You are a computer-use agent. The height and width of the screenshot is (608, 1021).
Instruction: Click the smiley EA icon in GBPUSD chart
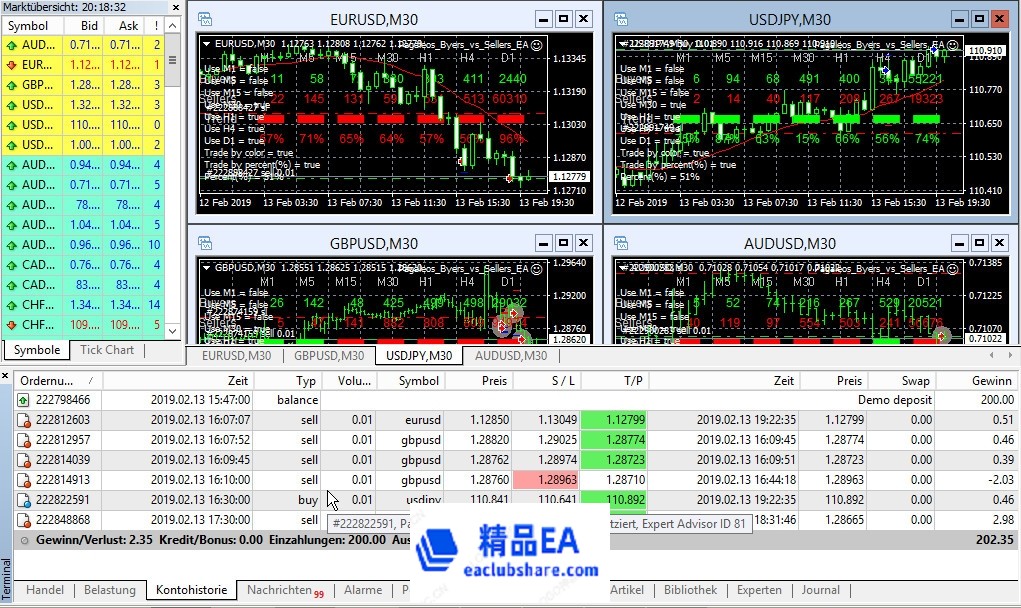537,268
